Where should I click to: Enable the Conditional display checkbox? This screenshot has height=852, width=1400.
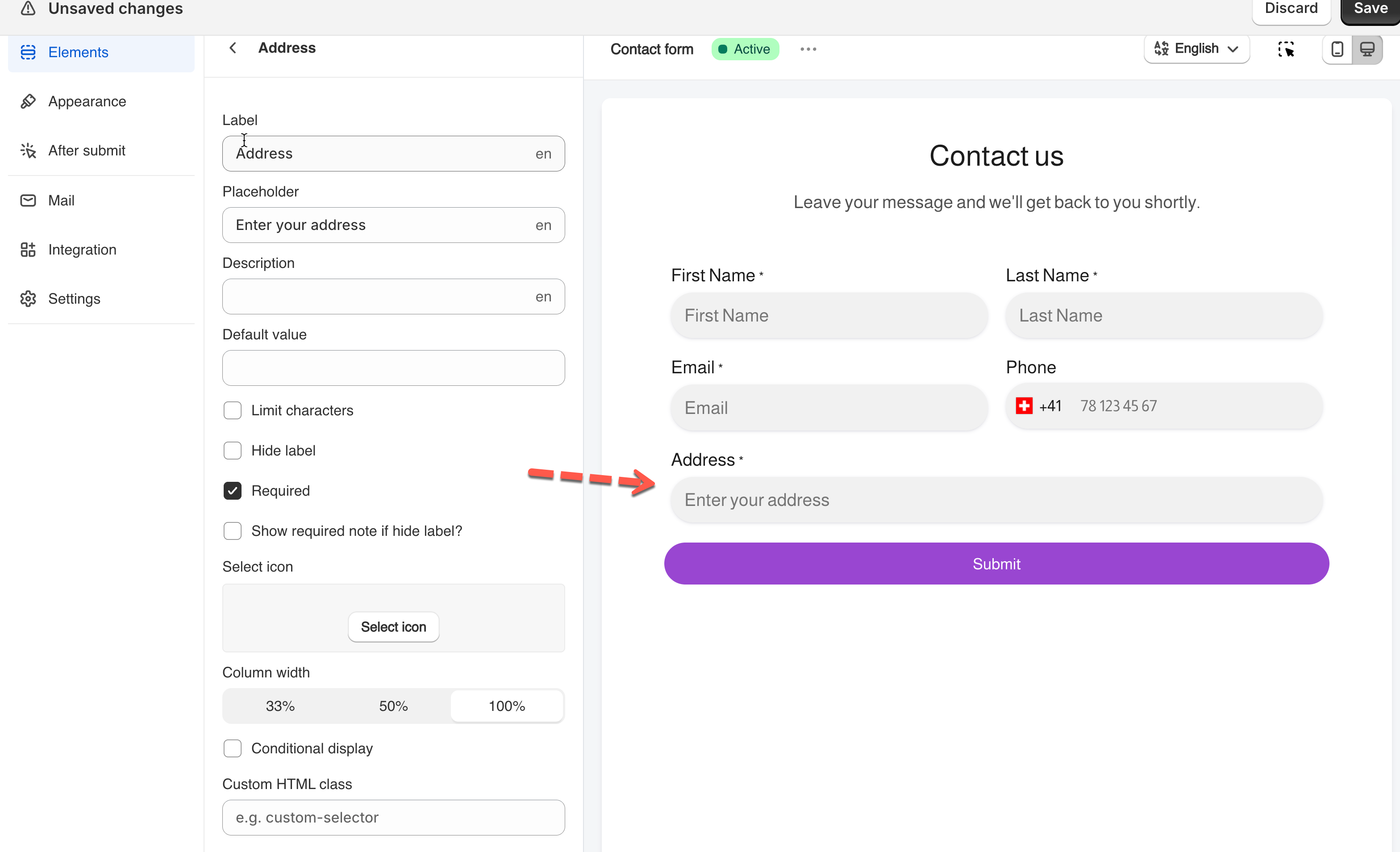coord(233,748)
